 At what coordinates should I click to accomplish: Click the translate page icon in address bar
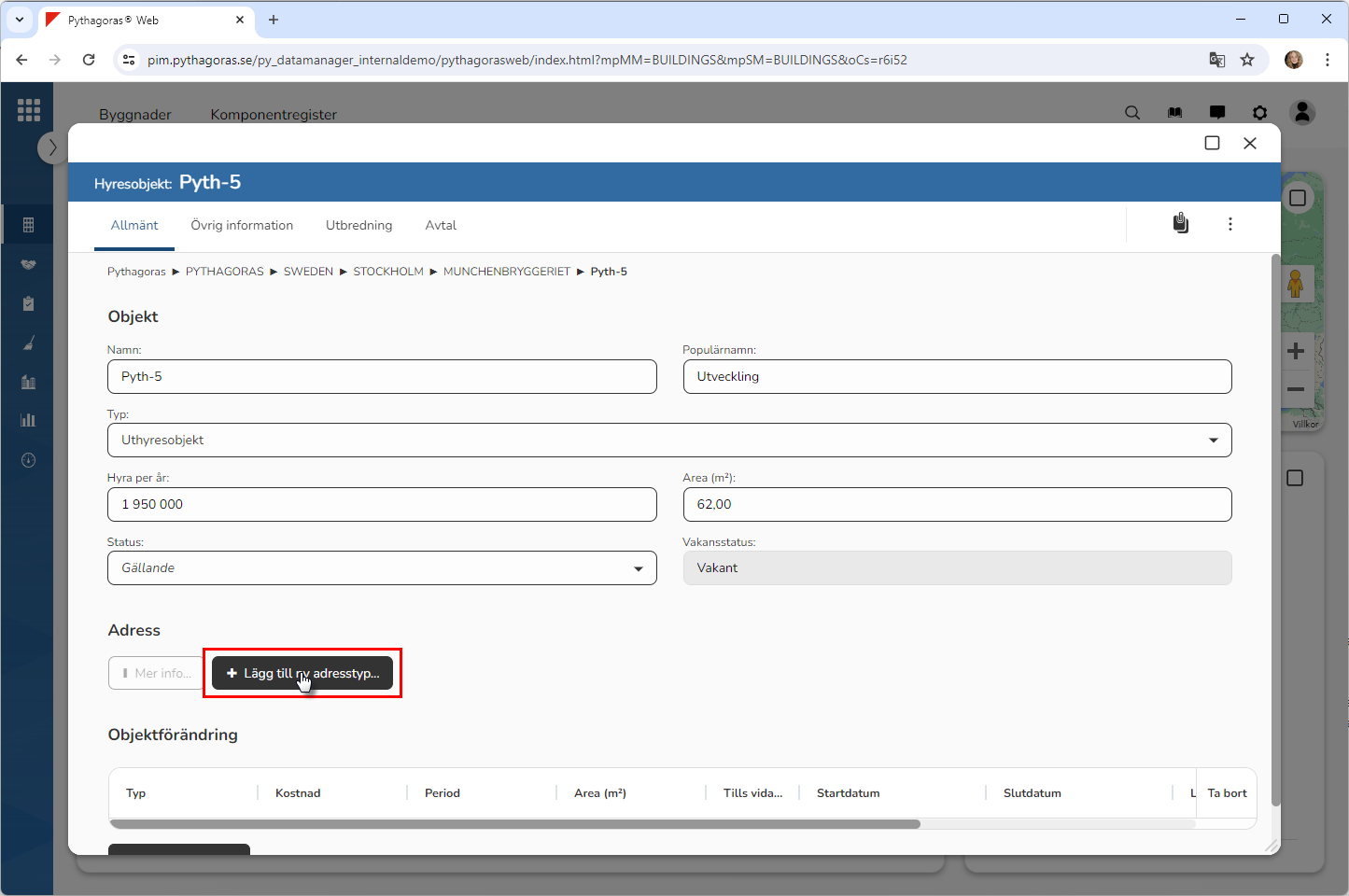tap(1216, 60)
